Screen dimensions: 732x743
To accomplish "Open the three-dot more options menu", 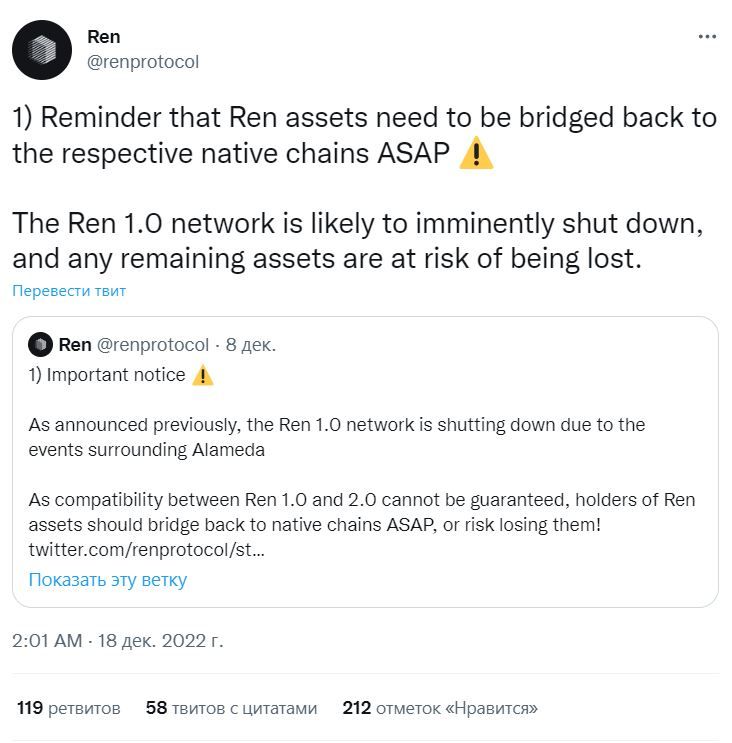I will coord(706,37).
